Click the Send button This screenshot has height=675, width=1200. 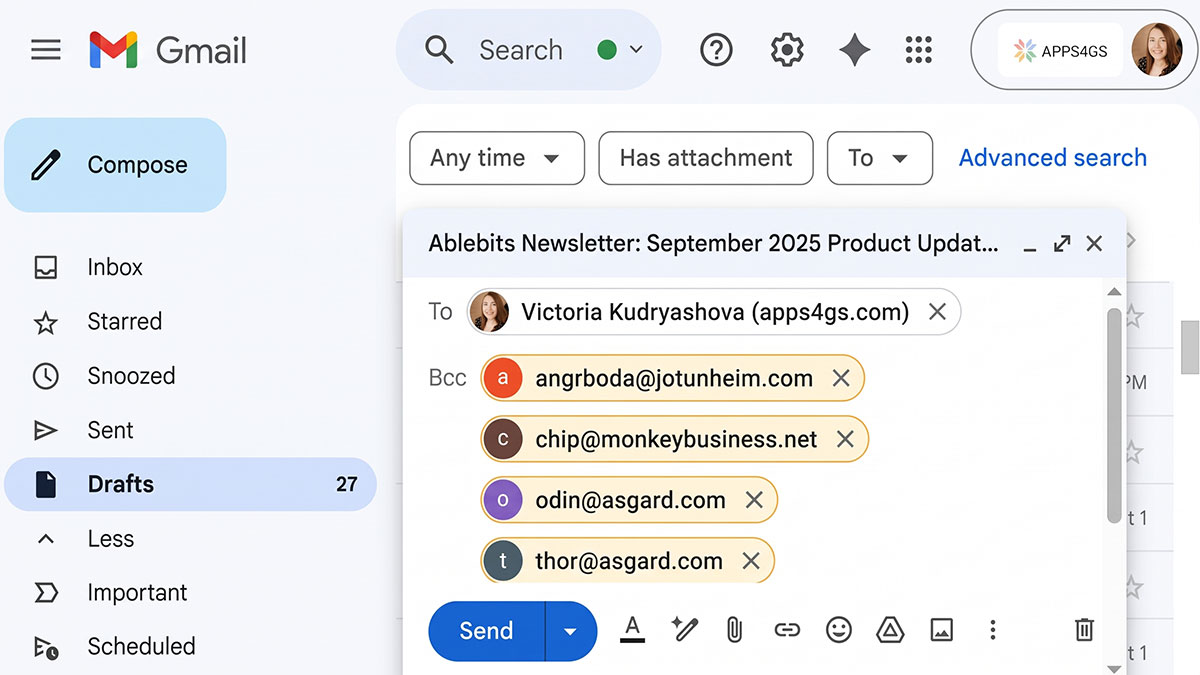(x=486, y=631)
